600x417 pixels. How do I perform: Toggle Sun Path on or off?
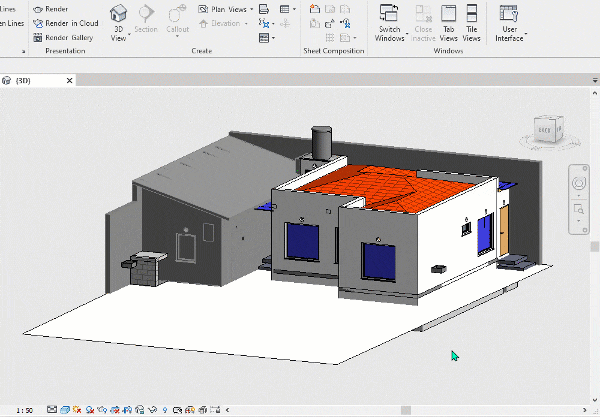click(77, 410)
